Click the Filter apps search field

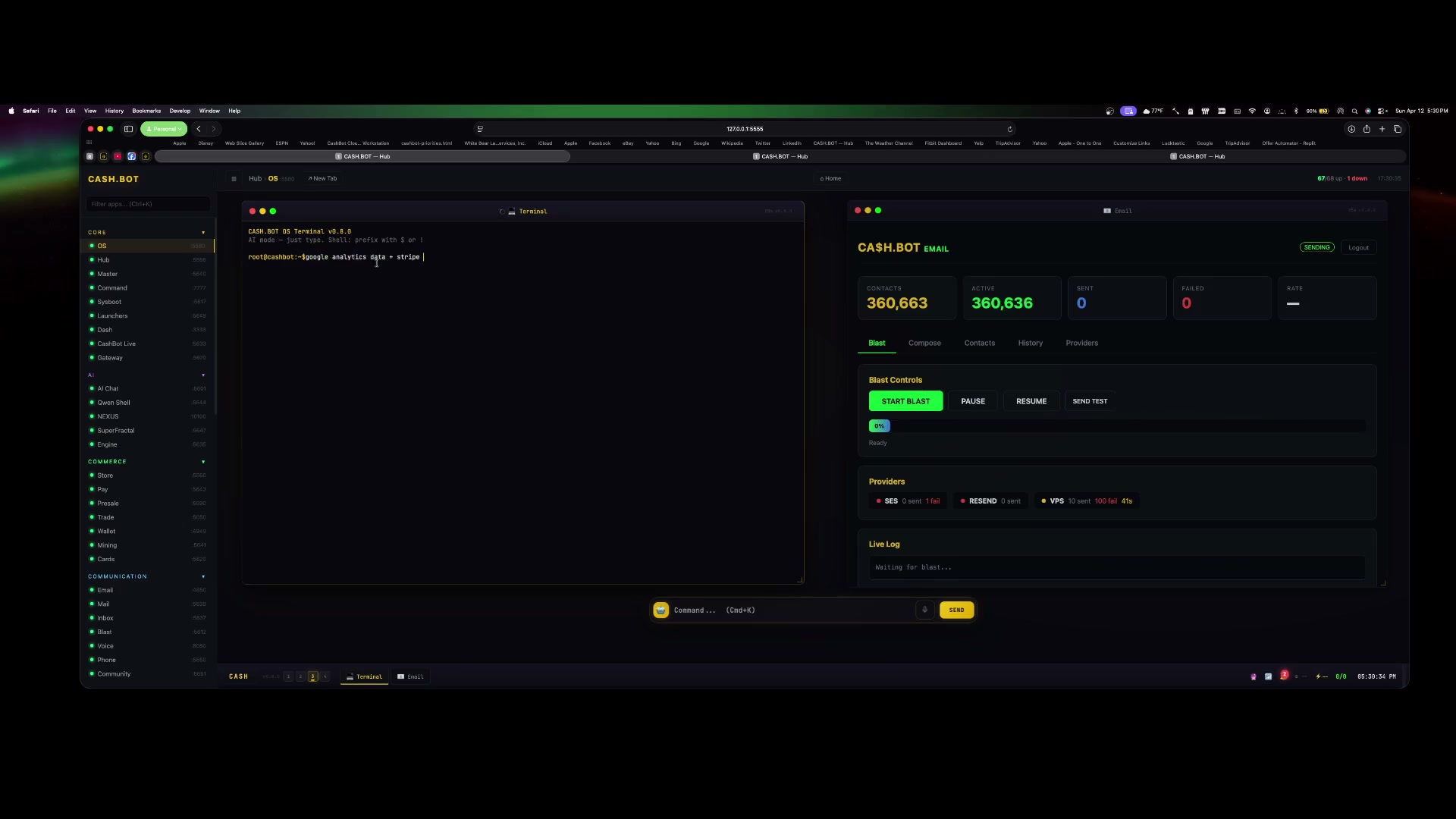pos(147,204)
